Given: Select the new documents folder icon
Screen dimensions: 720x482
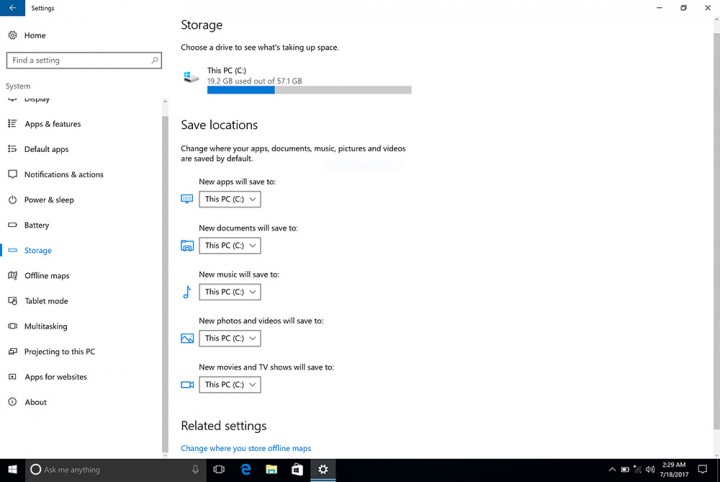Looking at the screenshot, I should pyautogui.click(x=187, y=246).
